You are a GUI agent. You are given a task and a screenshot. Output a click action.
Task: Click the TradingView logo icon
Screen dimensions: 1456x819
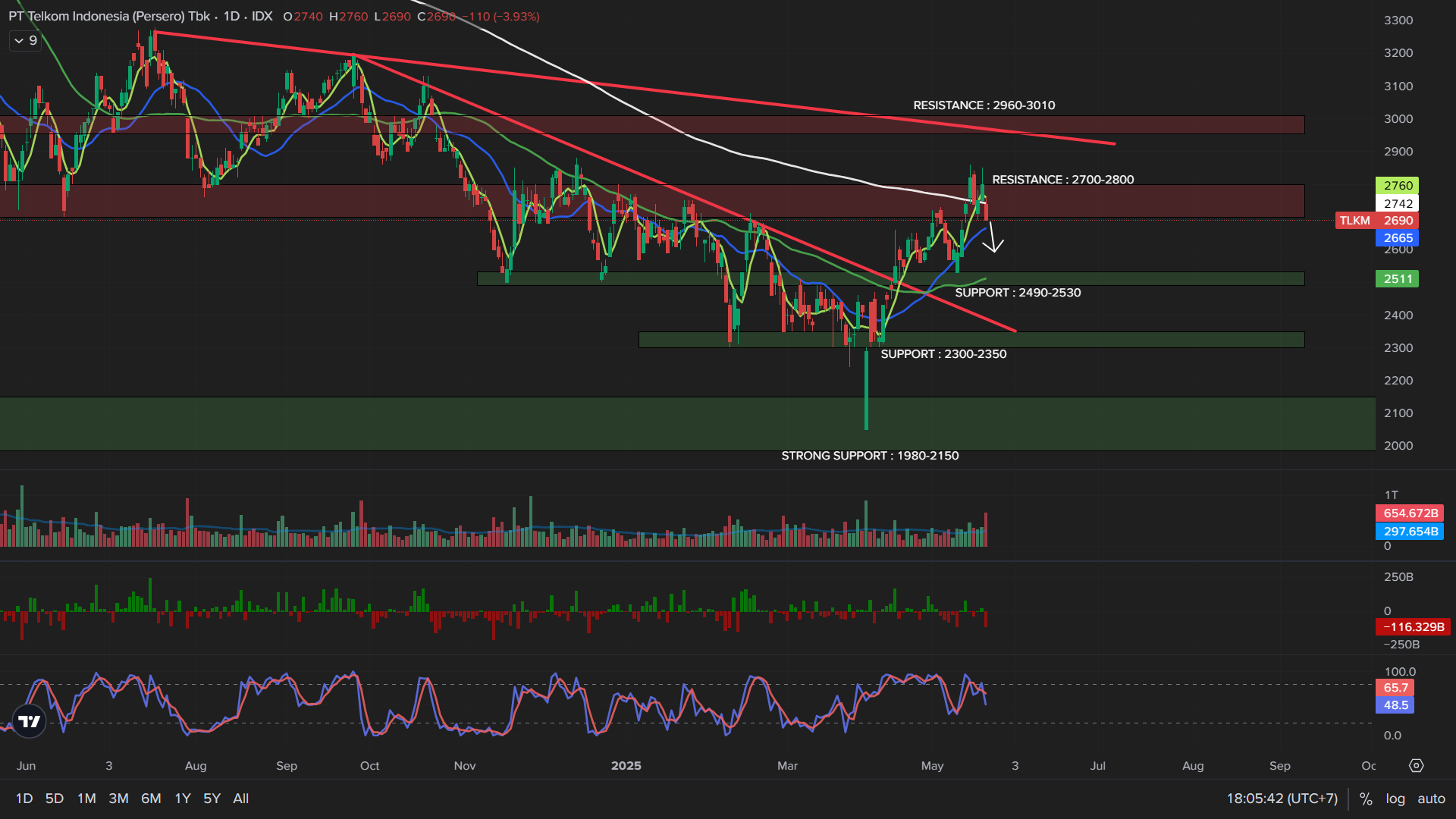(x=30, y=721)
